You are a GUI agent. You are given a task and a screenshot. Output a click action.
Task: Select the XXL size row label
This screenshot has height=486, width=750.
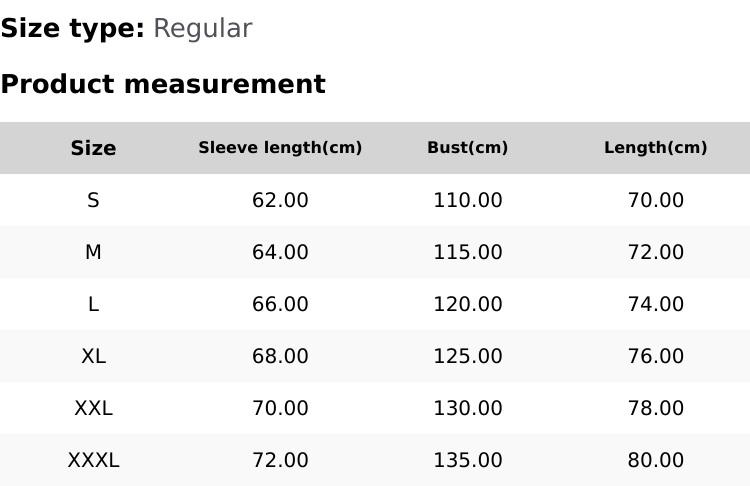[93, 408]
